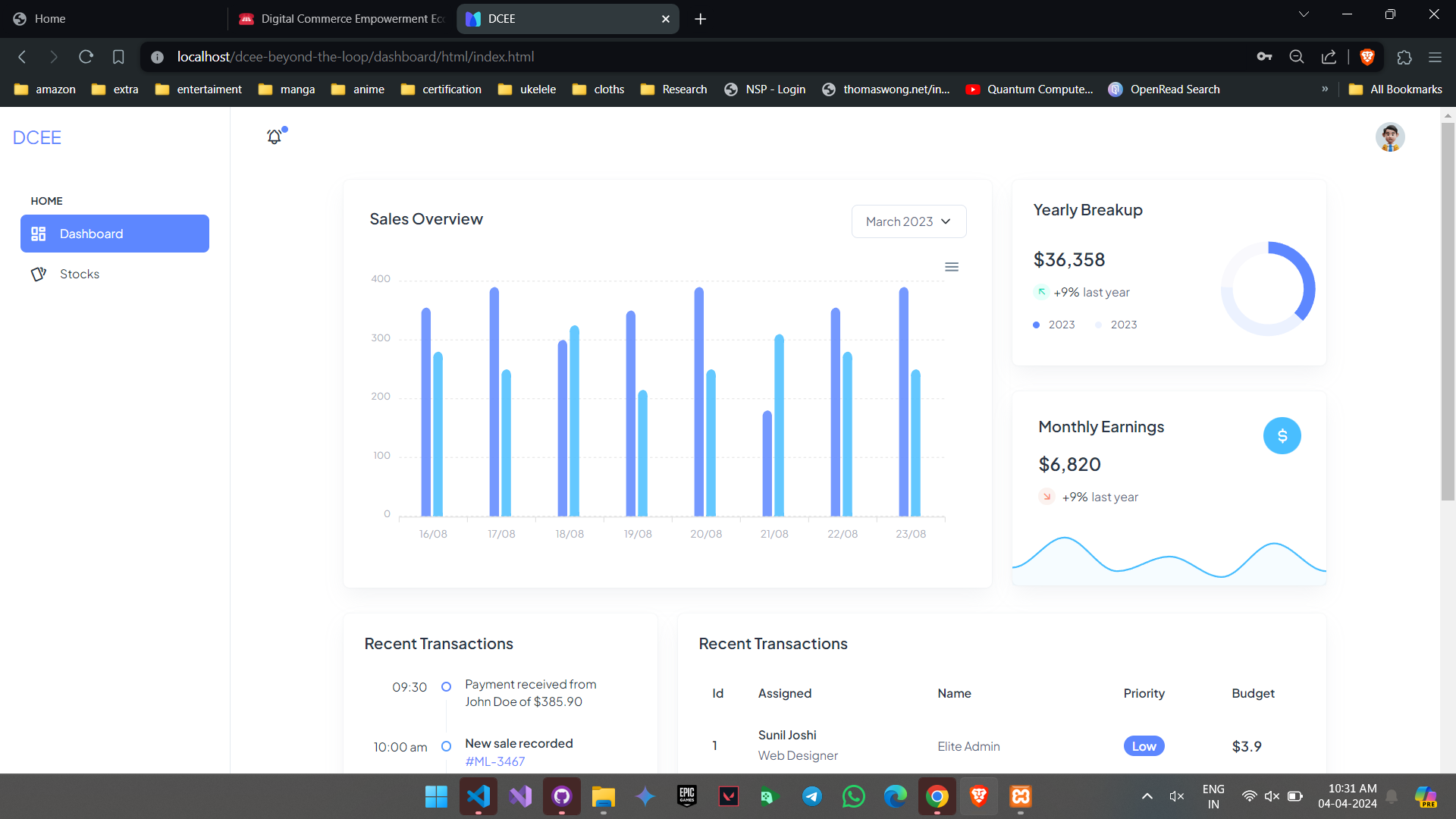
Task: Click the dollar sign earnings icon
Action: point(1282,436)
